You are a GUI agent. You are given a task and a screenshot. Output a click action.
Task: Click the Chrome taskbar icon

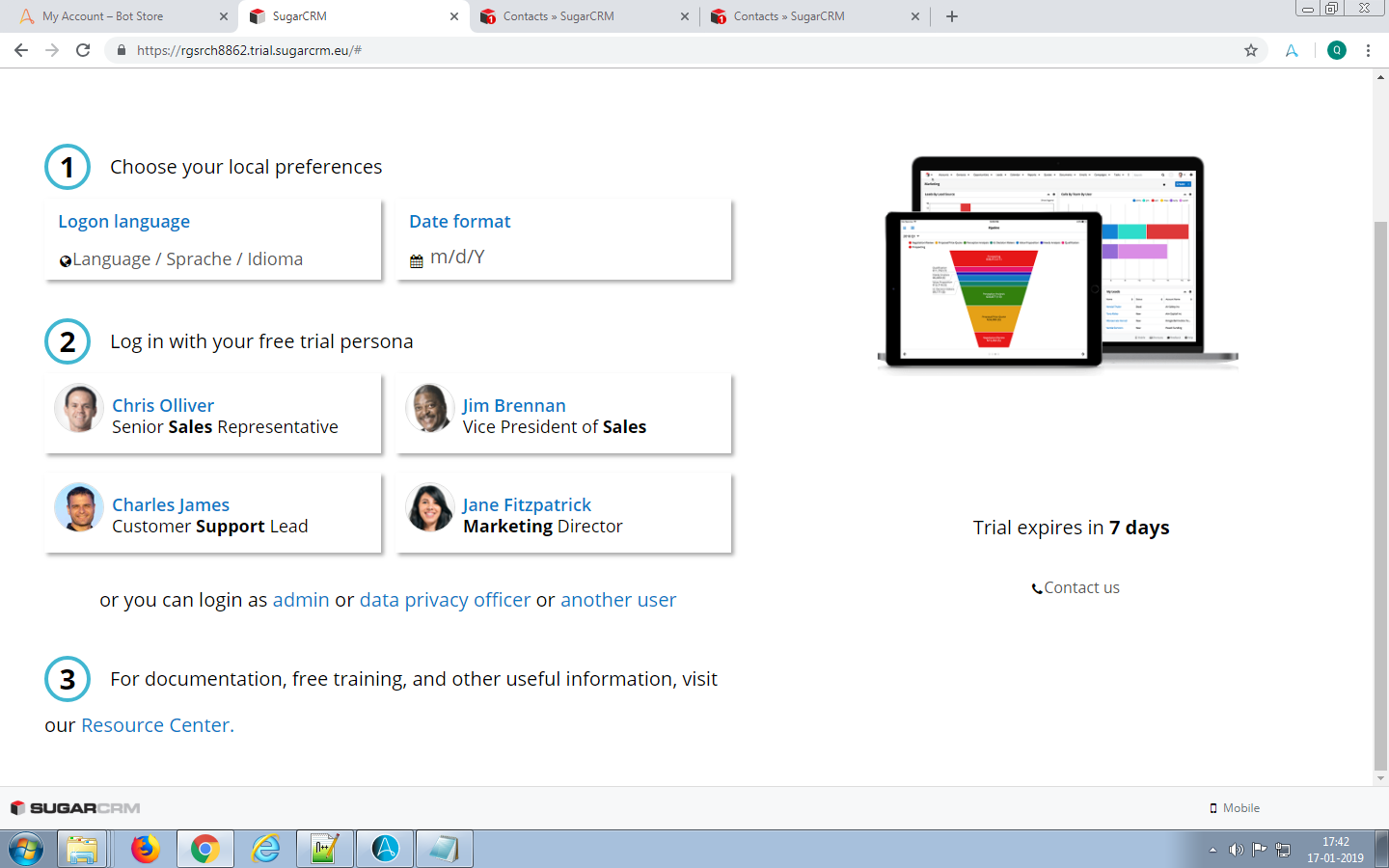point(204,850)
